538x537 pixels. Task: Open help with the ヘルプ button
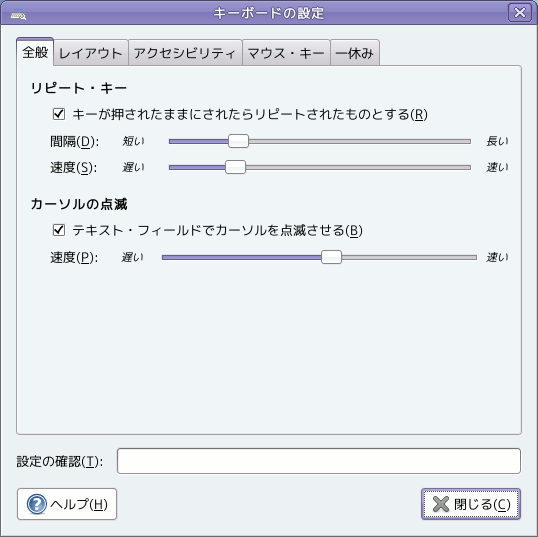click(x=67, y=504)
